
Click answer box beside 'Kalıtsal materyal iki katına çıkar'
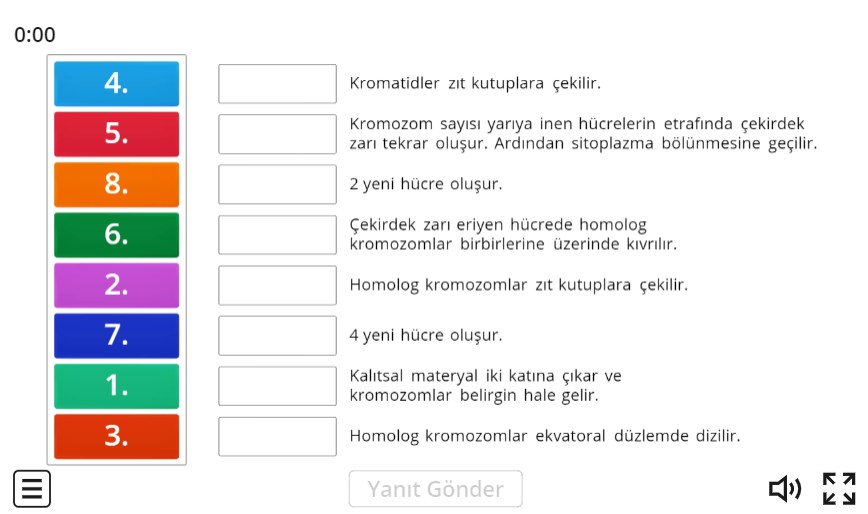[x=277, y=386]
